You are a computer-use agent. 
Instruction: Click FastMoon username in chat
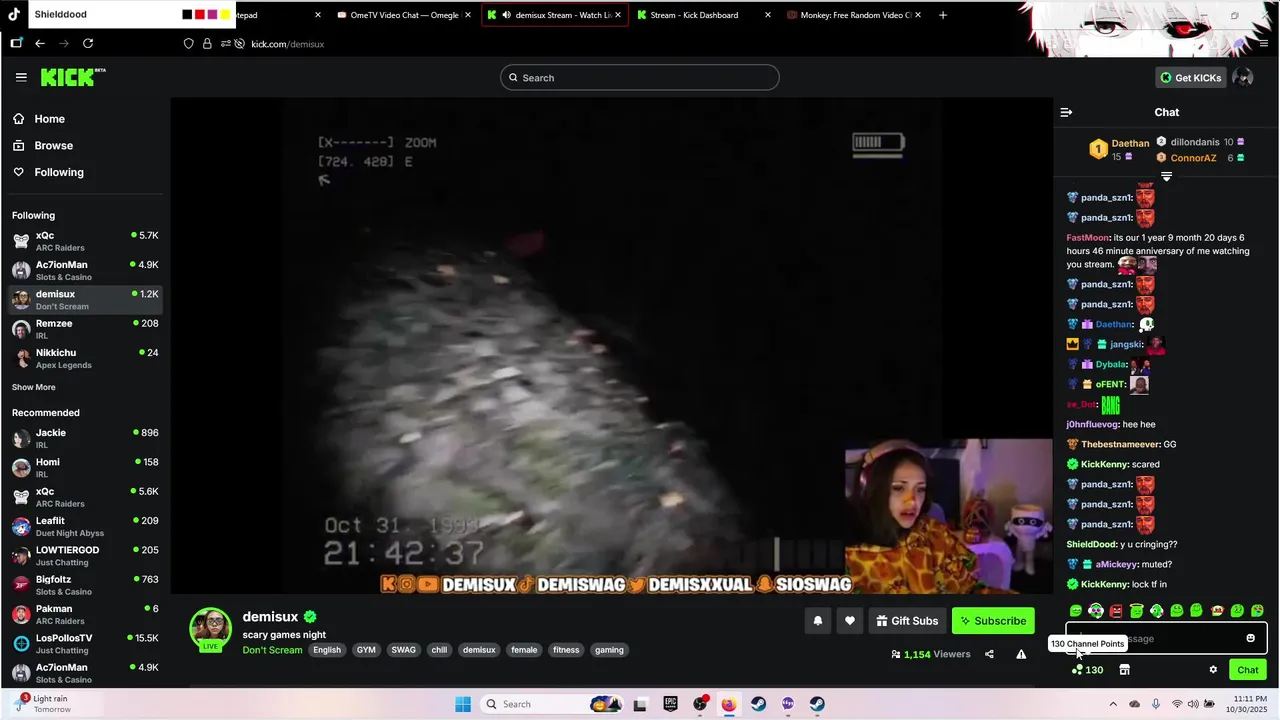(x=1088, y=238)
